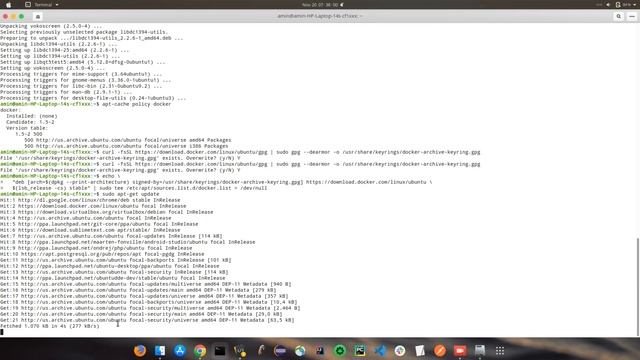Click the terminal cursor on the last line
The height and width of the screenshot is (360, 640).
2,332
